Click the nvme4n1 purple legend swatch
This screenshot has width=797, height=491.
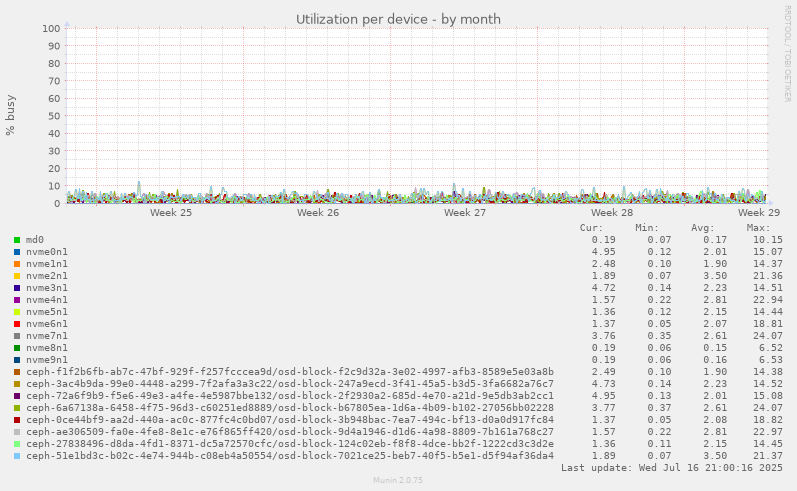click(17, 300)
